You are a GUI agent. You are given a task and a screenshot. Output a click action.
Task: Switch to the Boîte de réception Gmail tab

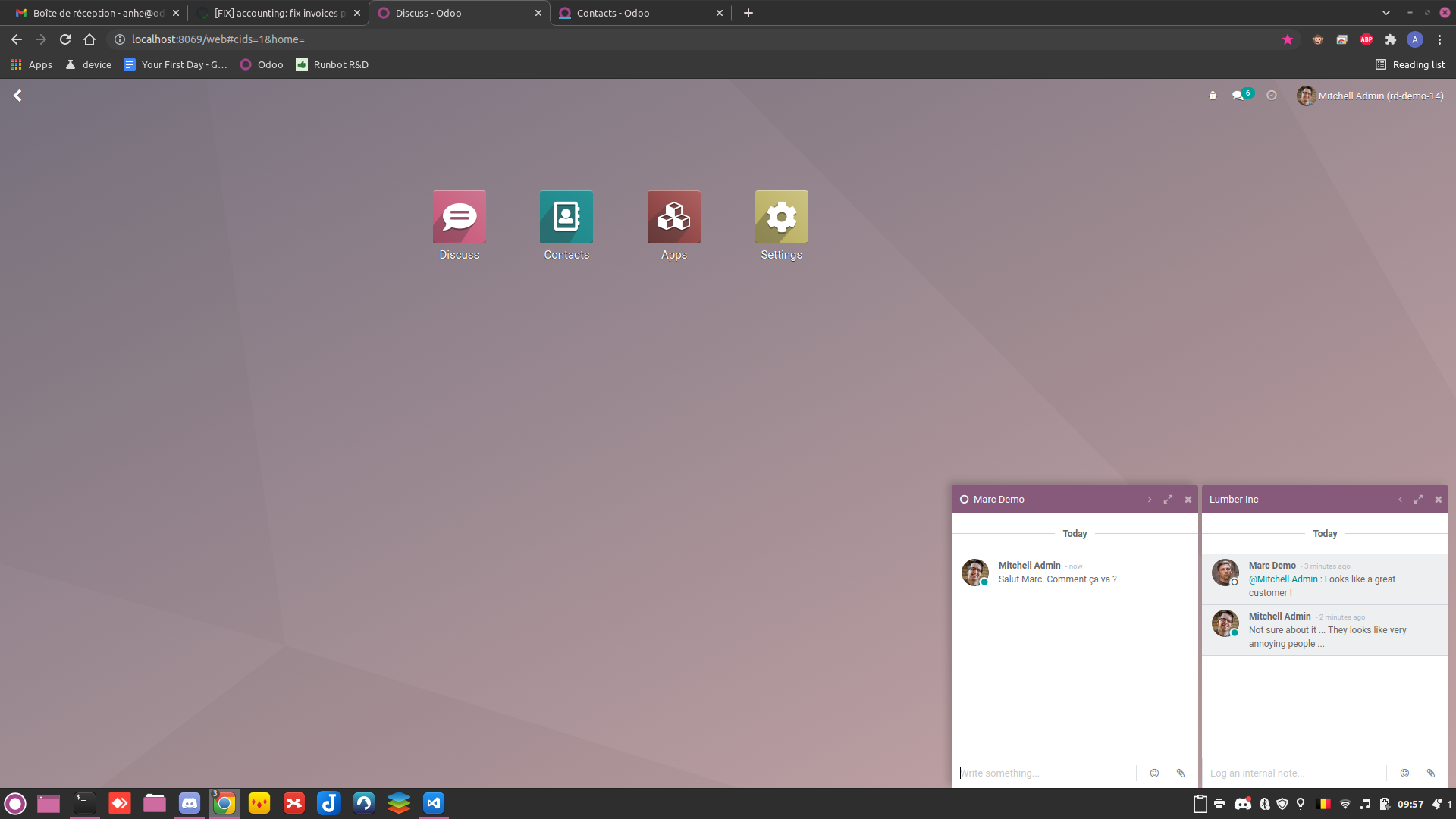coord(96,13)
